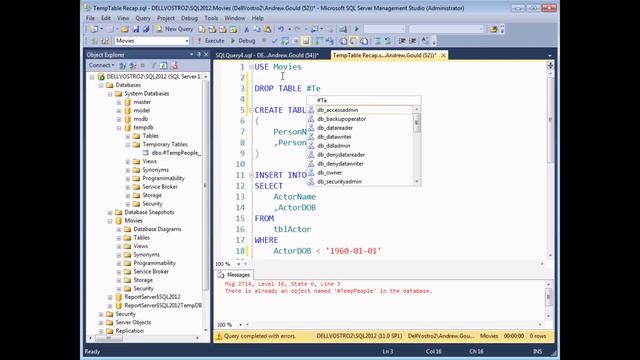Click the Stop icon in Object Explorer toolbar
640x360 pixels.
(142, 65)
